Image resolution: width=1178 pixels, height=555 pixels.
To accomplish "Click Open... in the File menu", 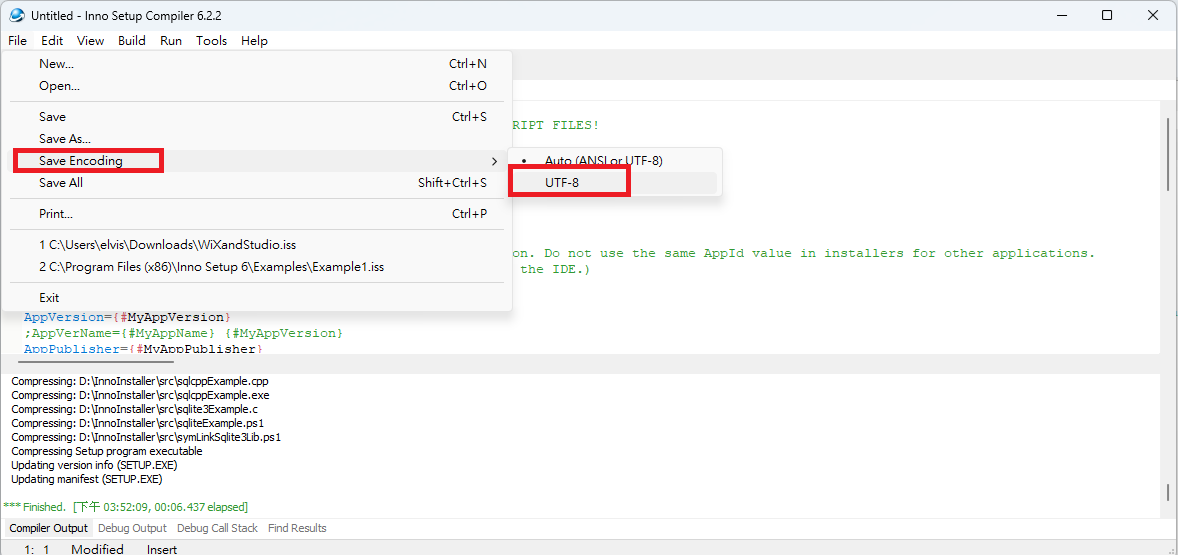I will (x=59, y=86).
